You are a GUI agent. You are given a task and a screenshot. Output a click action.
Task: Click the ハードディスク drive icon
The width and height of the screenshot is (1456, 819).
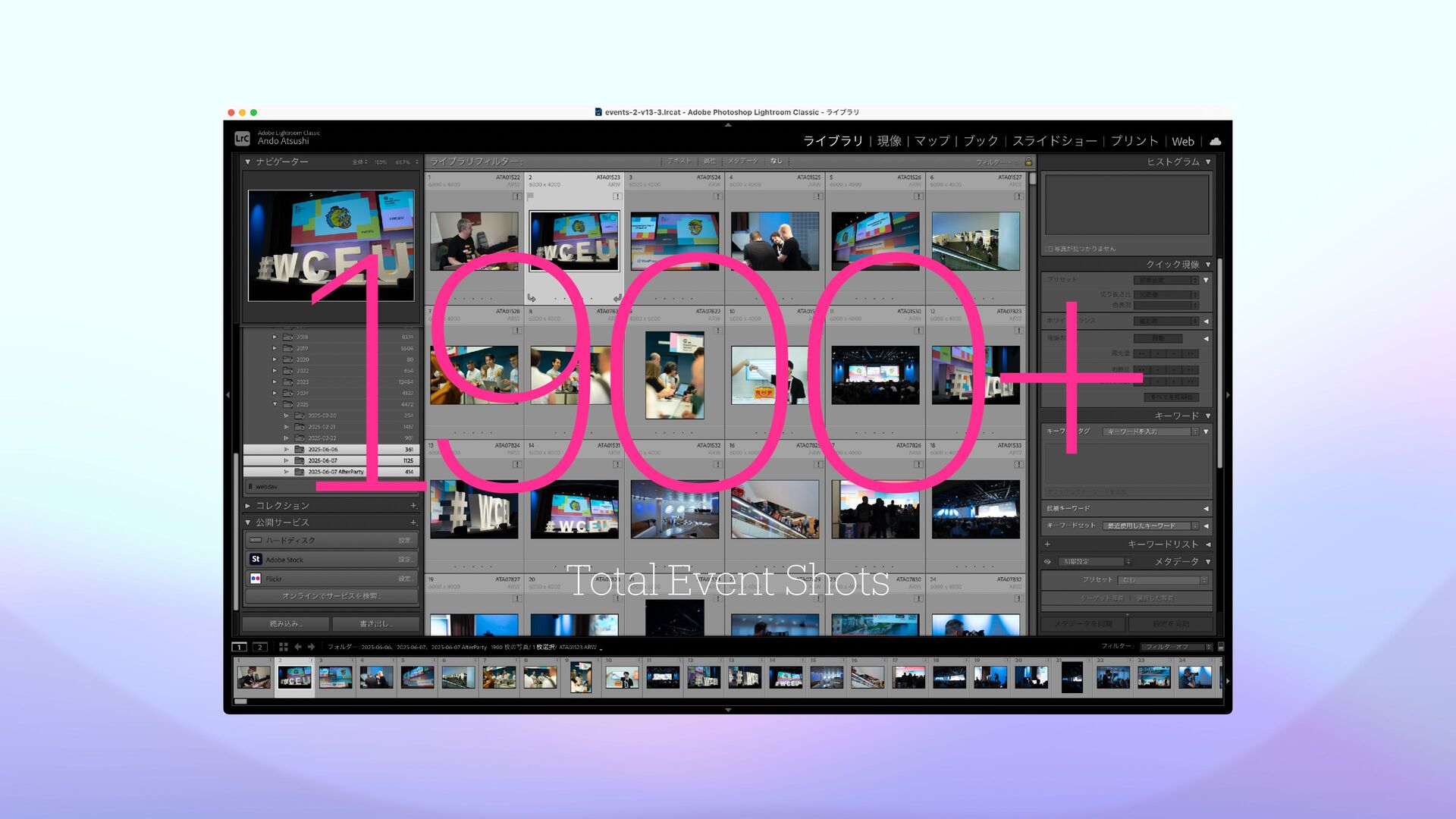[x=256, y=540]
